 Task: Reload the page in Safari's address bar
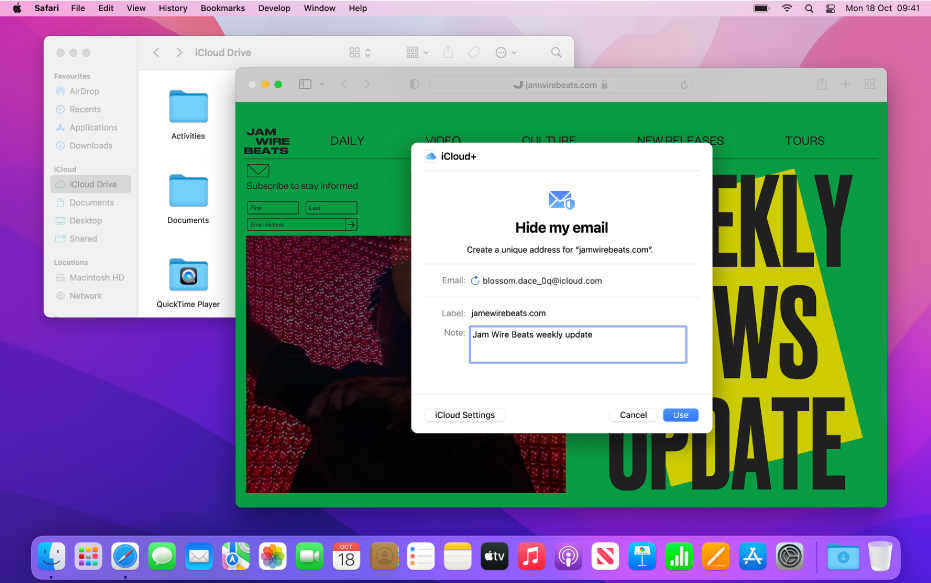(x=684, y=85)
